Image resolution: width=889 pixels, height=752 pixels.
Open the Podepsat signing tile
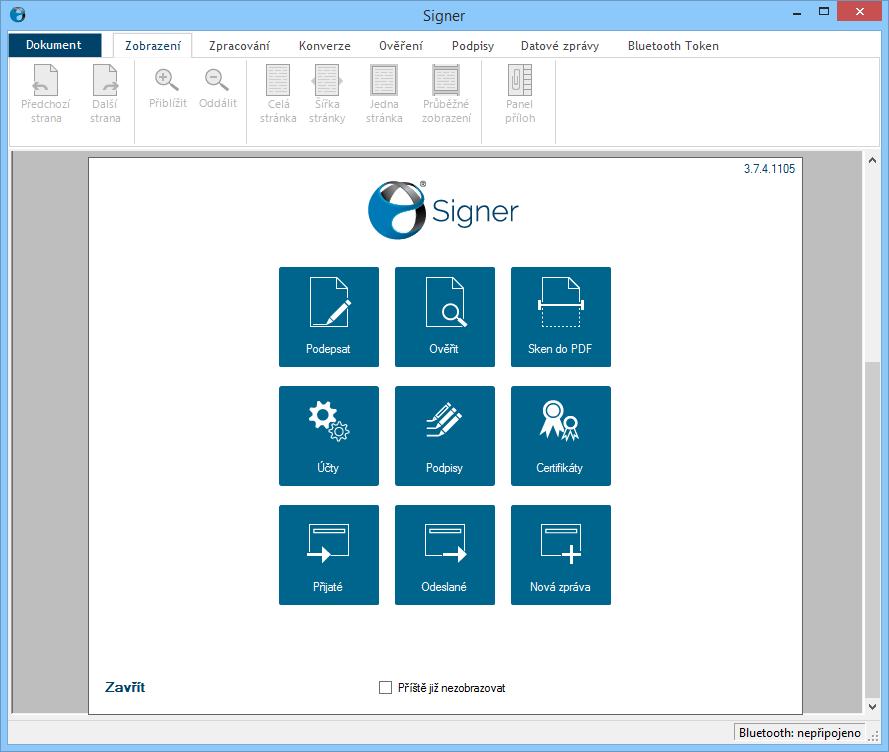tap(329, 317)
